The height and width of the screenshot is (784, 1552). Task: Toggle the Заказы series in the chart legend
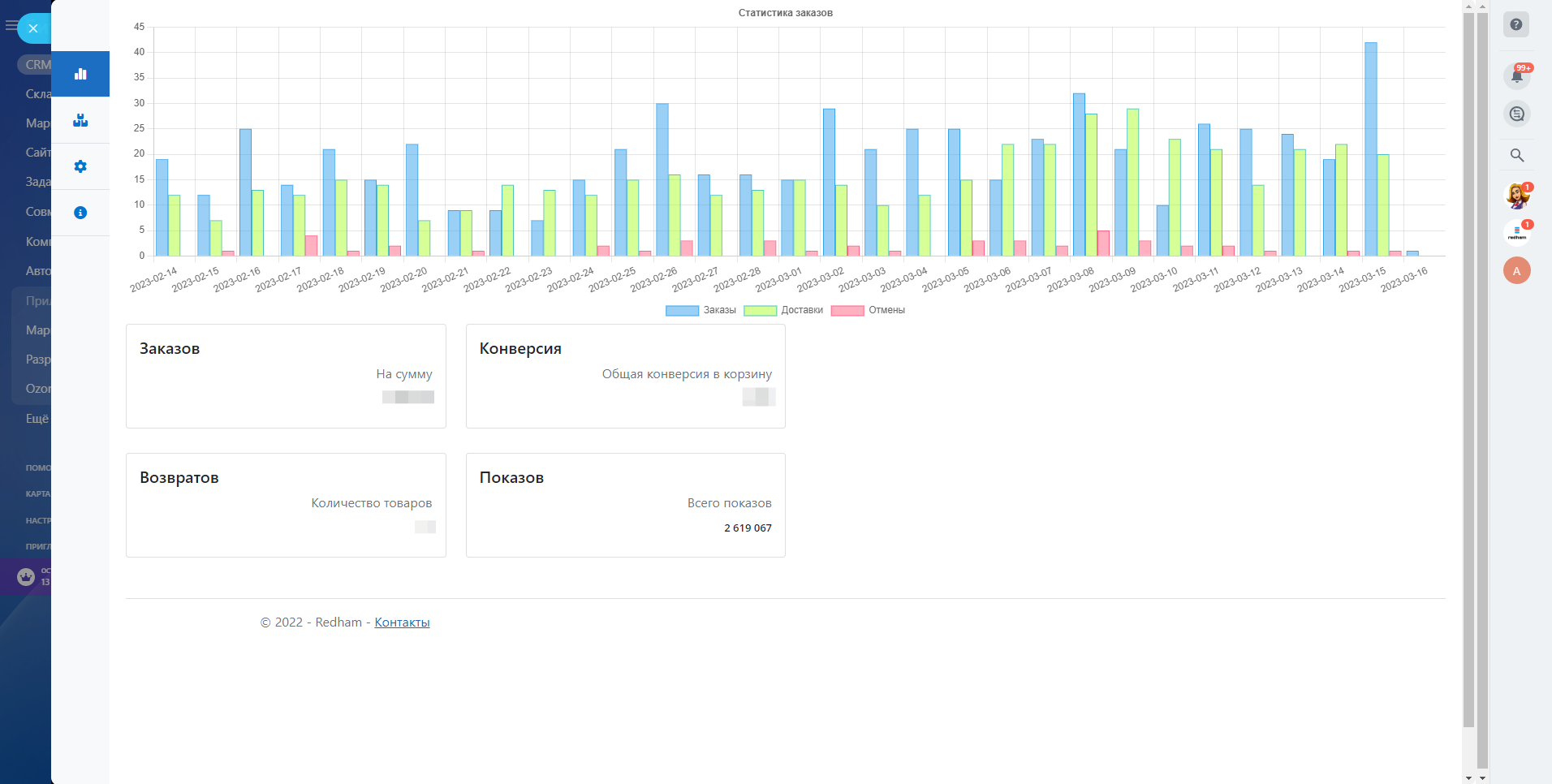(x=701, y=311)
